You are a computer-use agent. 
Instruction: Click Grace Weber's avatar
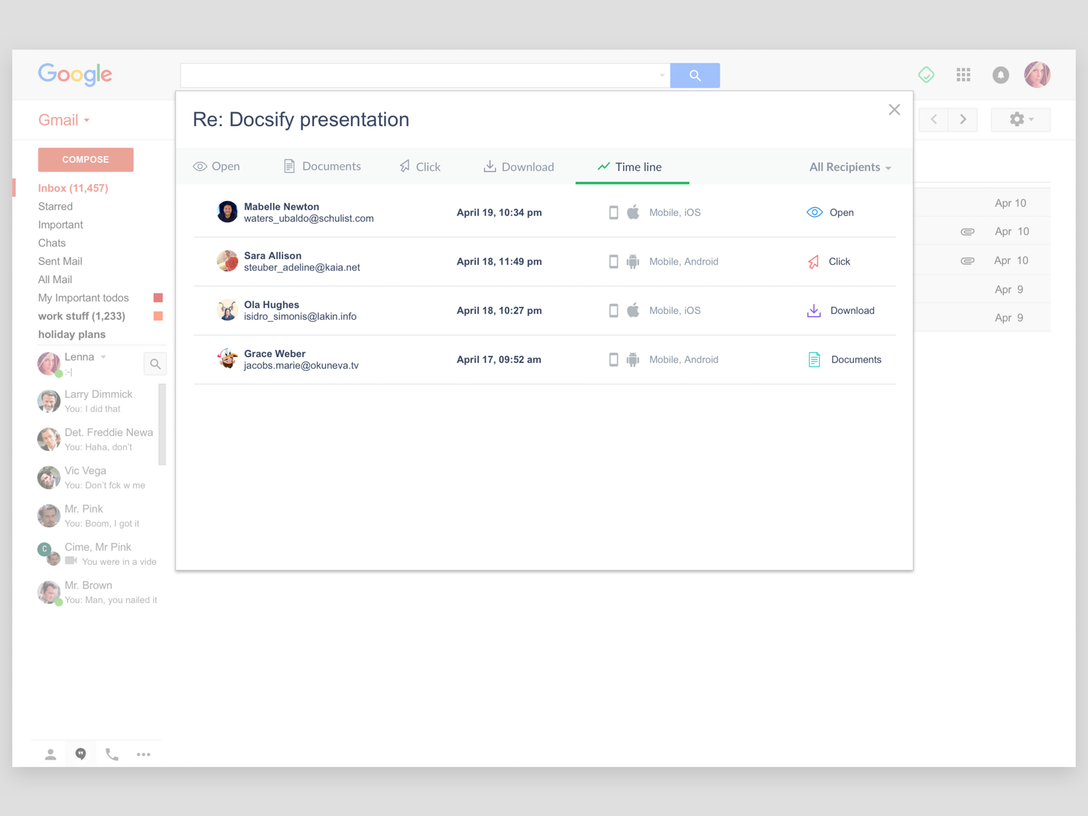tap(227, 359)
